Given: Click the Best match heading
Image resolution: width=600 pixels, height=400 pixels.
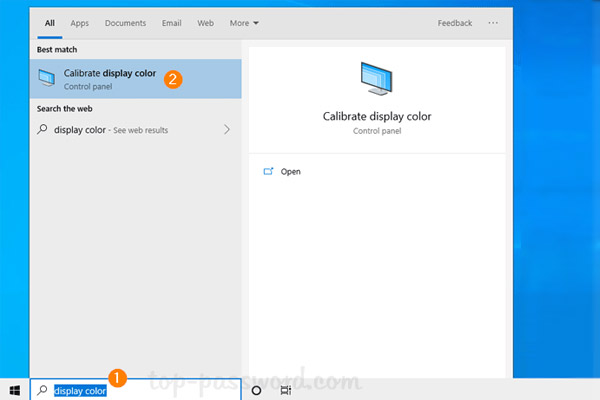Looking at the screenshot, I should tap(57, 49).
